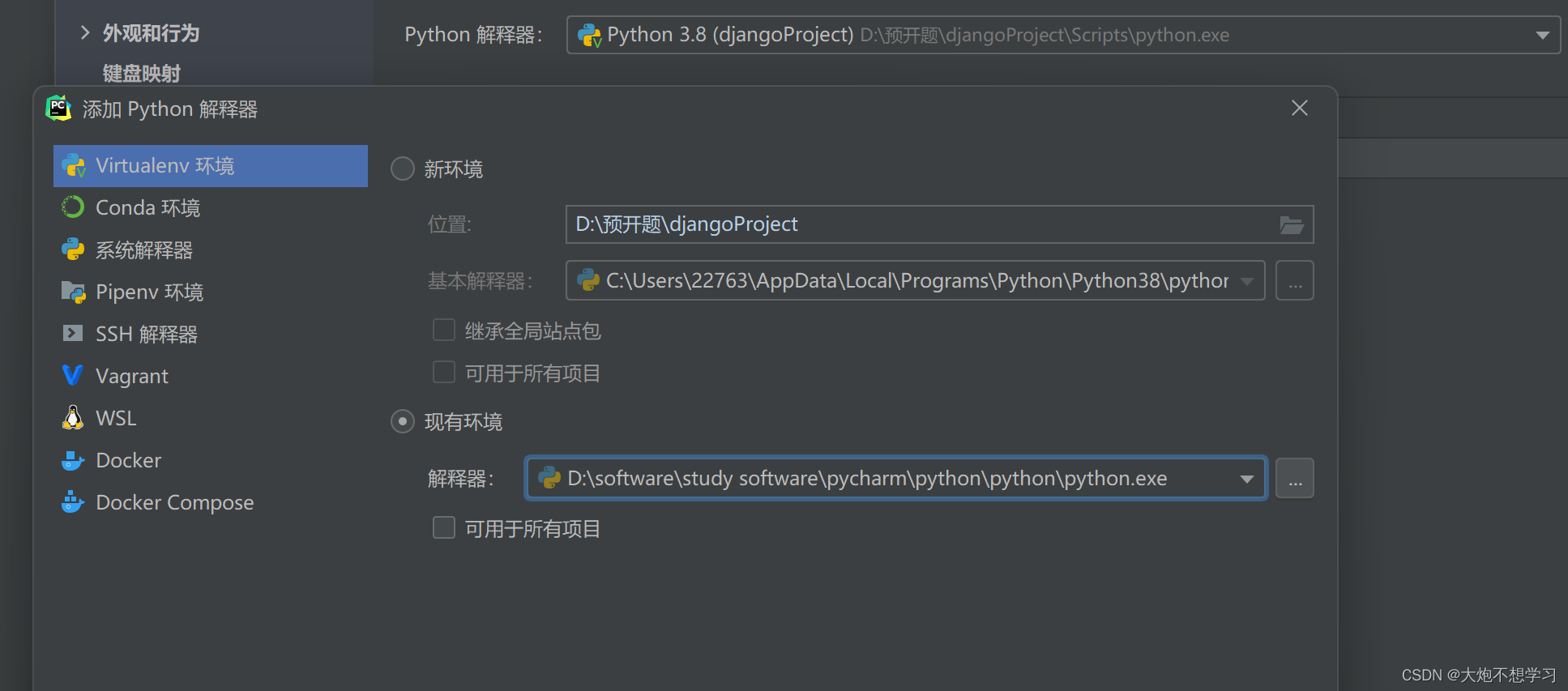Select the Vagrant list item
The width and height of the screenshot is (1568, 691).
point(211,376)
